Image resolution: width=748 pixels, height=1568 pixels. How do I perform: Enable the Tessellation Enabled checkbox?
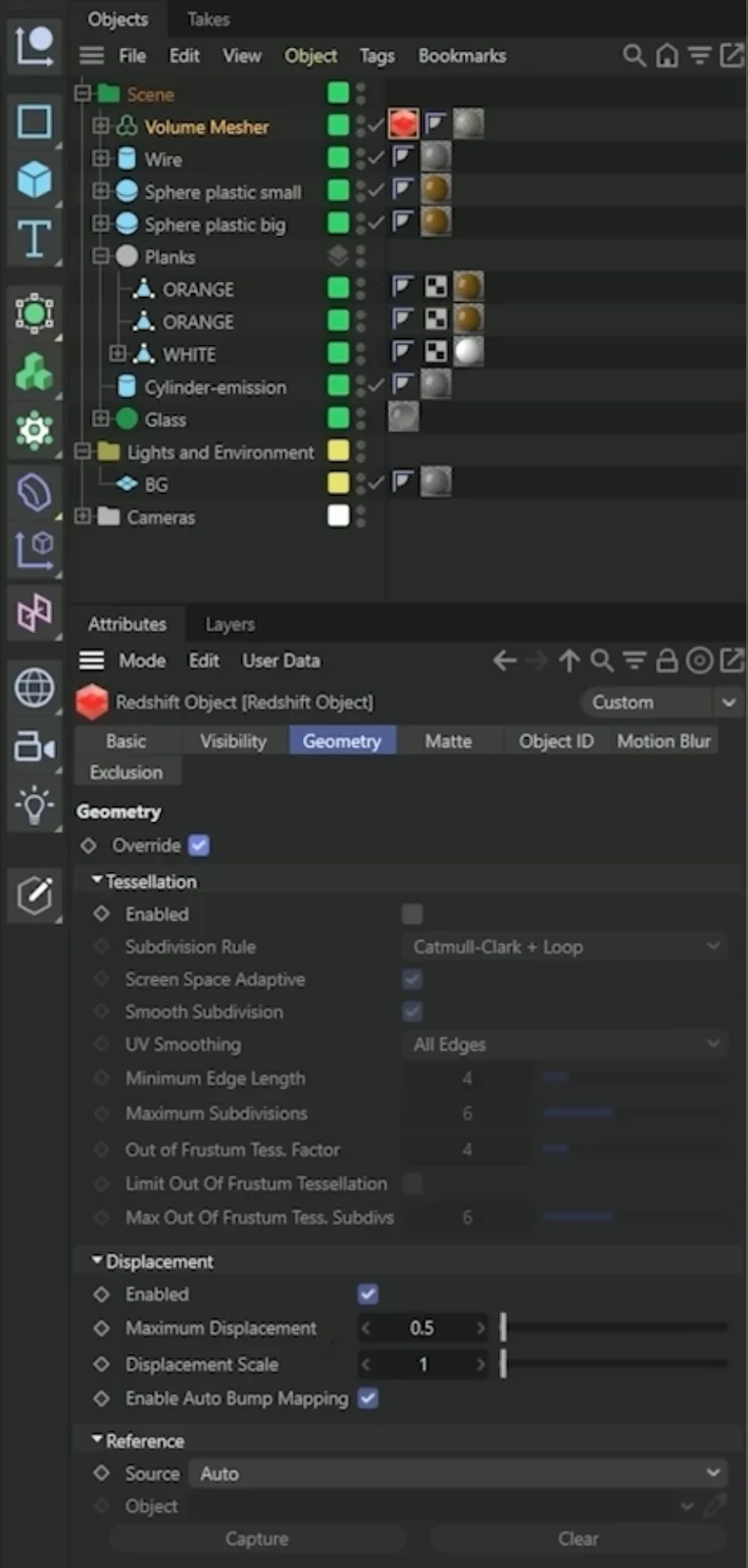pyautogui.click(x=413, y=914)
